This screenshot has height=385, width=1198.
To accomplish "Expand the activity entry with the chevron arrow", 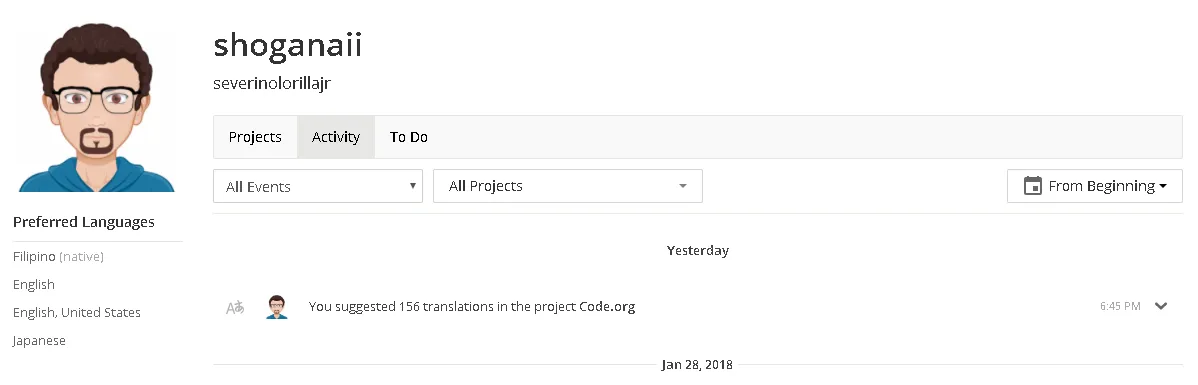I will pos(1161,306).
